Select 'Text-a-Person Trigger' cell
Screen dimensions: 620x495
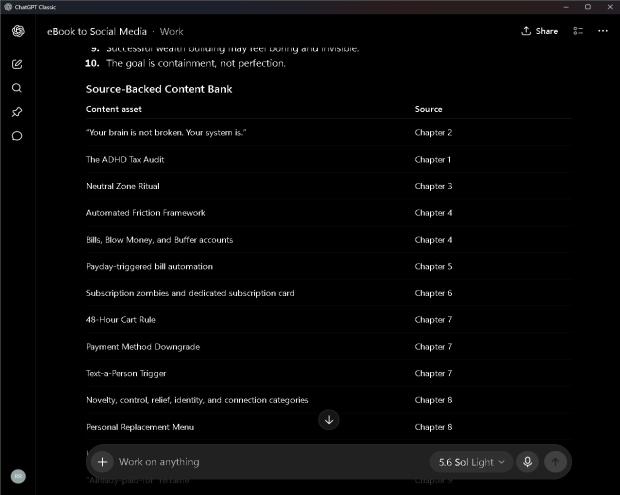pyautogui.click(x=126, y=374)
